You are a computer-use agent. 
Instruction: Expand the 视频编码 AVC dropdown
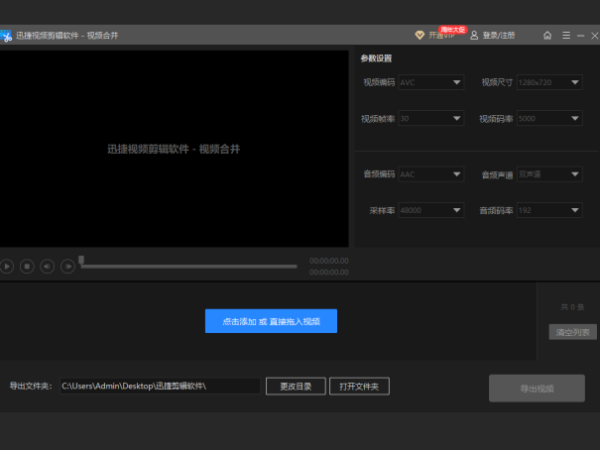tap(431, 83)
